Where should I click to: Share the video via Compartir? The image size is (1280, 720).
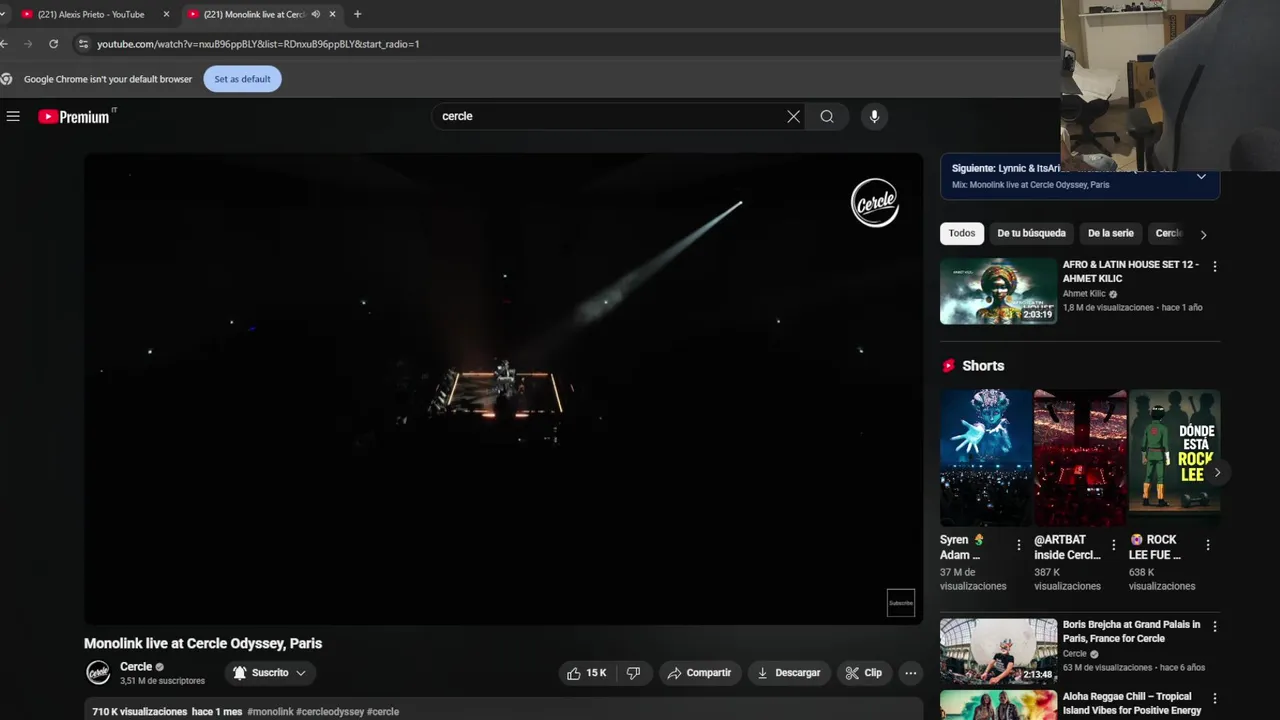[700, 673]
